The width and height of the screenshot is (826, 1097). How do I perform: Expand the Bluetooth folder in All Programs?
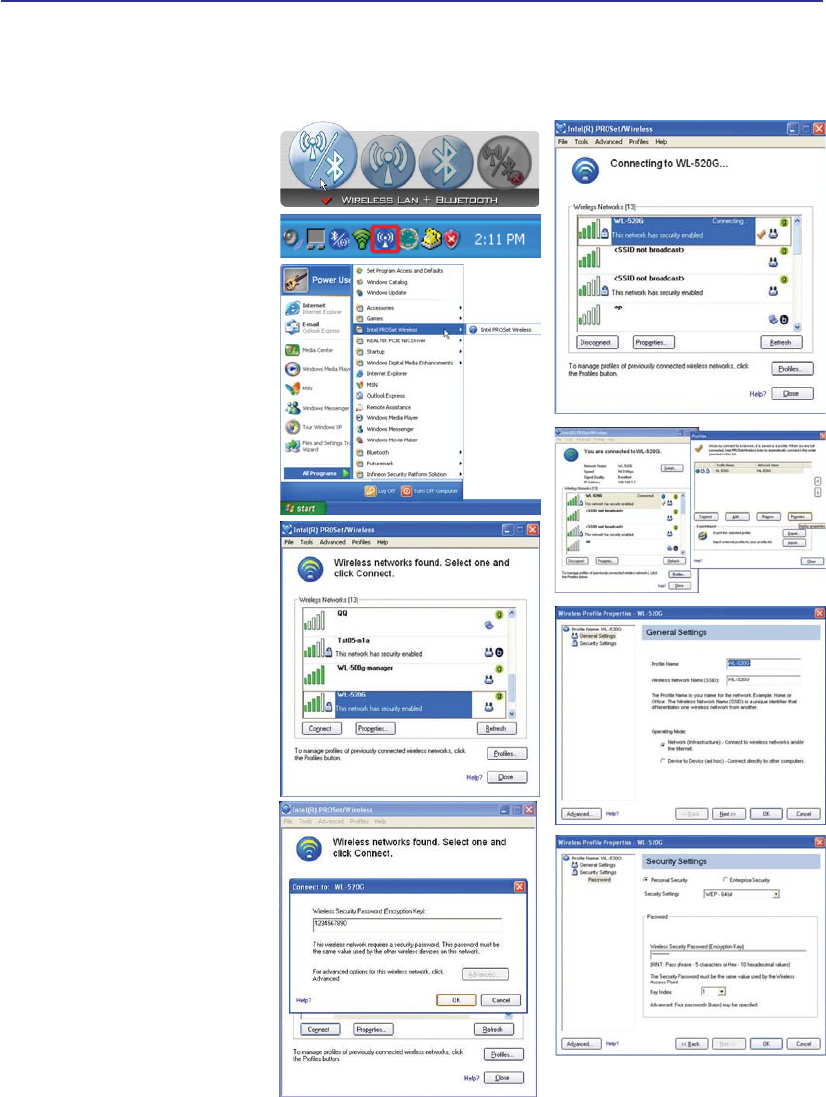point(408,453)
